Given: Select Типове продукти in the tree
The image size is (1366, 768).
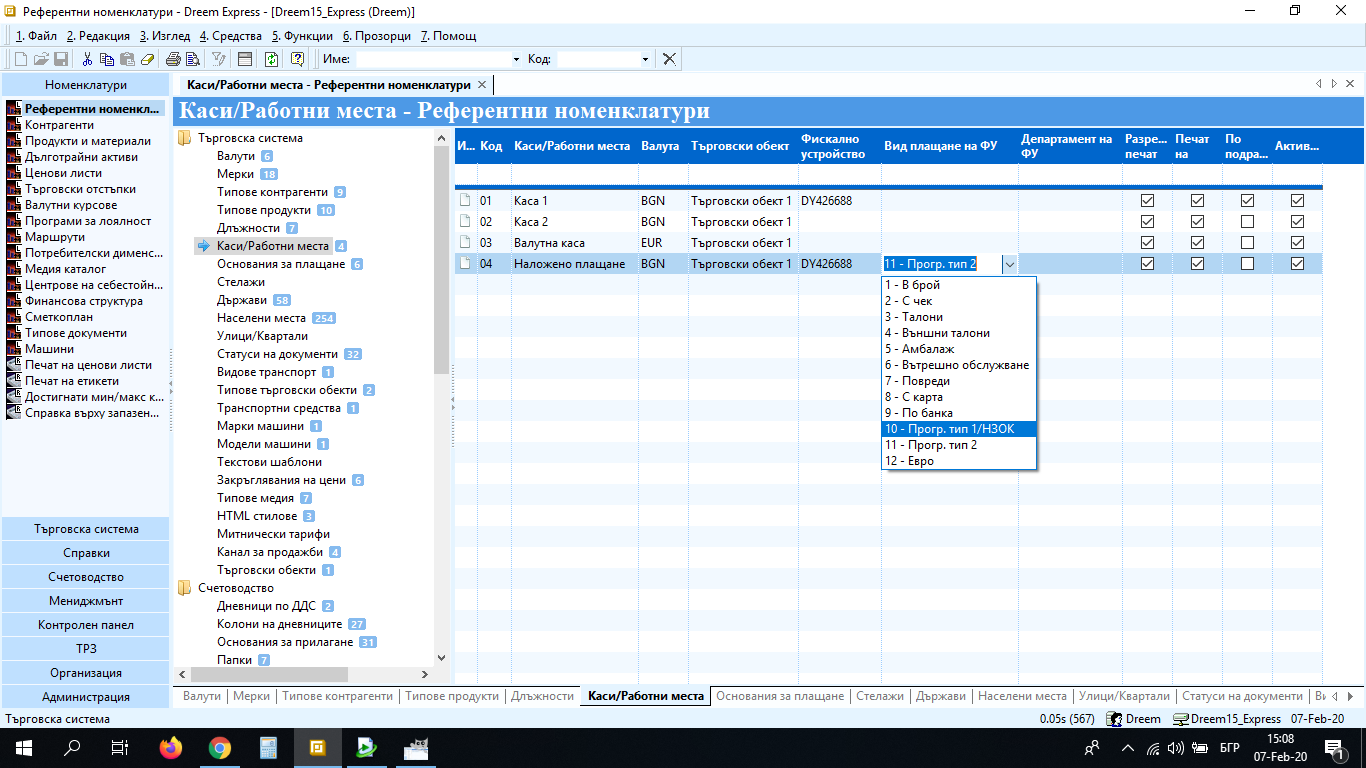Looking at the screenshot, I should pos(263,210).
